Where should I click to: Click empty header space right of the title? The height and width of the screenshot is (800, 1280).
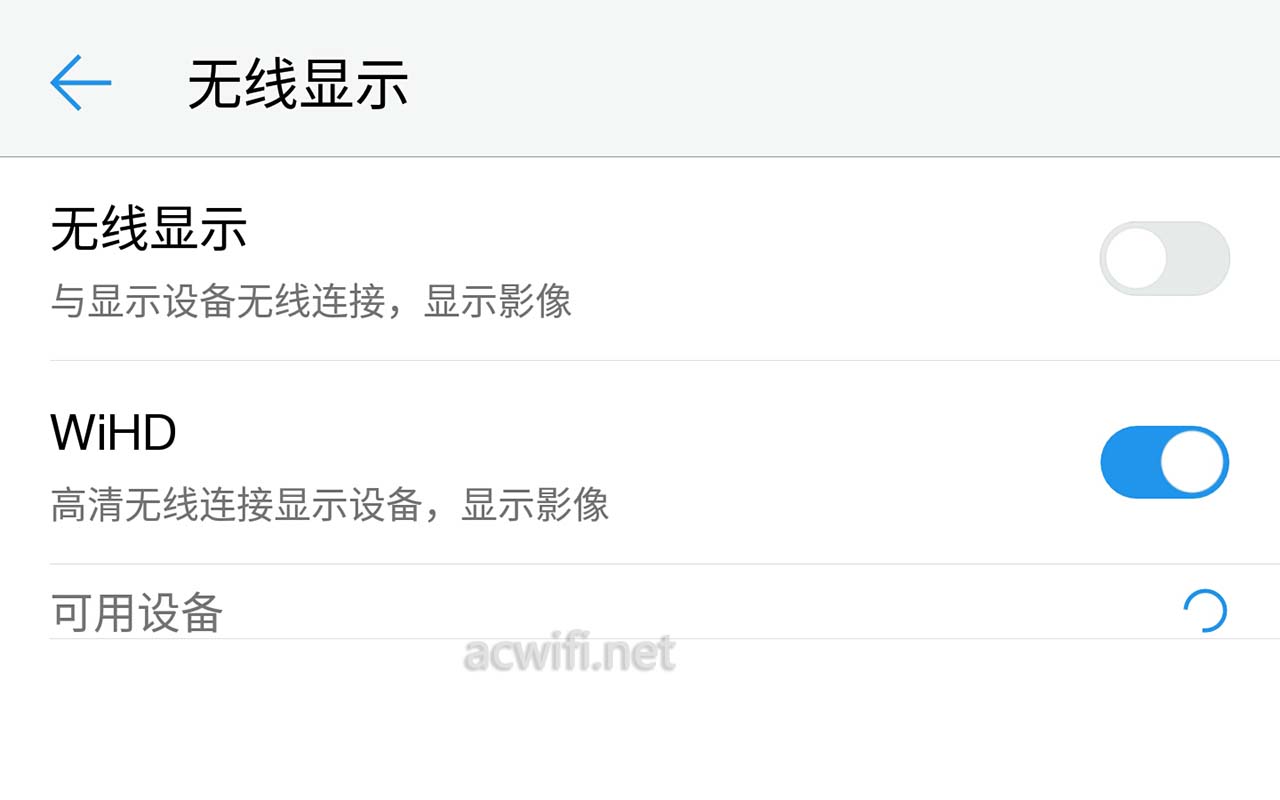(840, 80)
